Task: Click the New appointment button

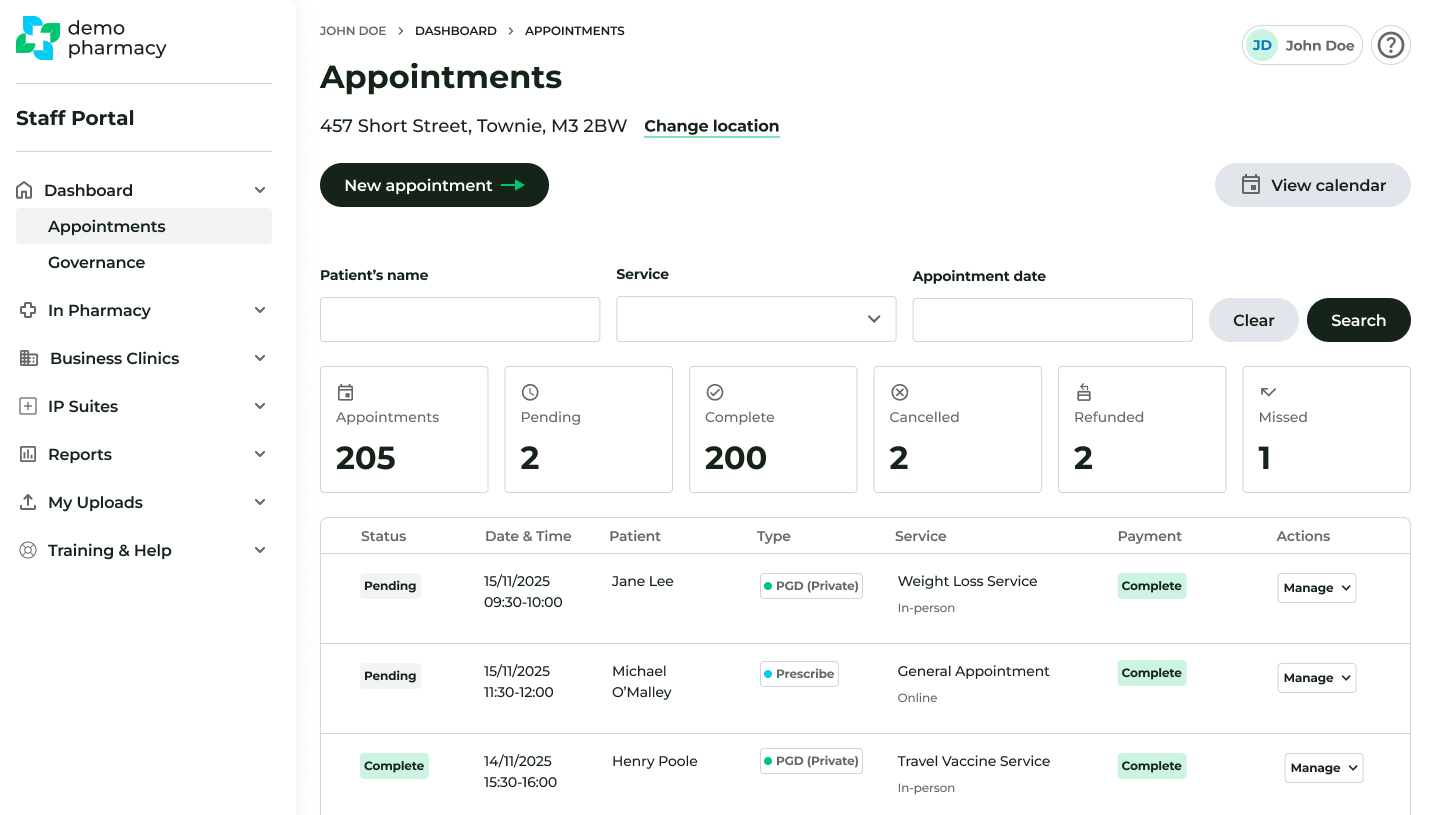Action: [x=434, y=185]
